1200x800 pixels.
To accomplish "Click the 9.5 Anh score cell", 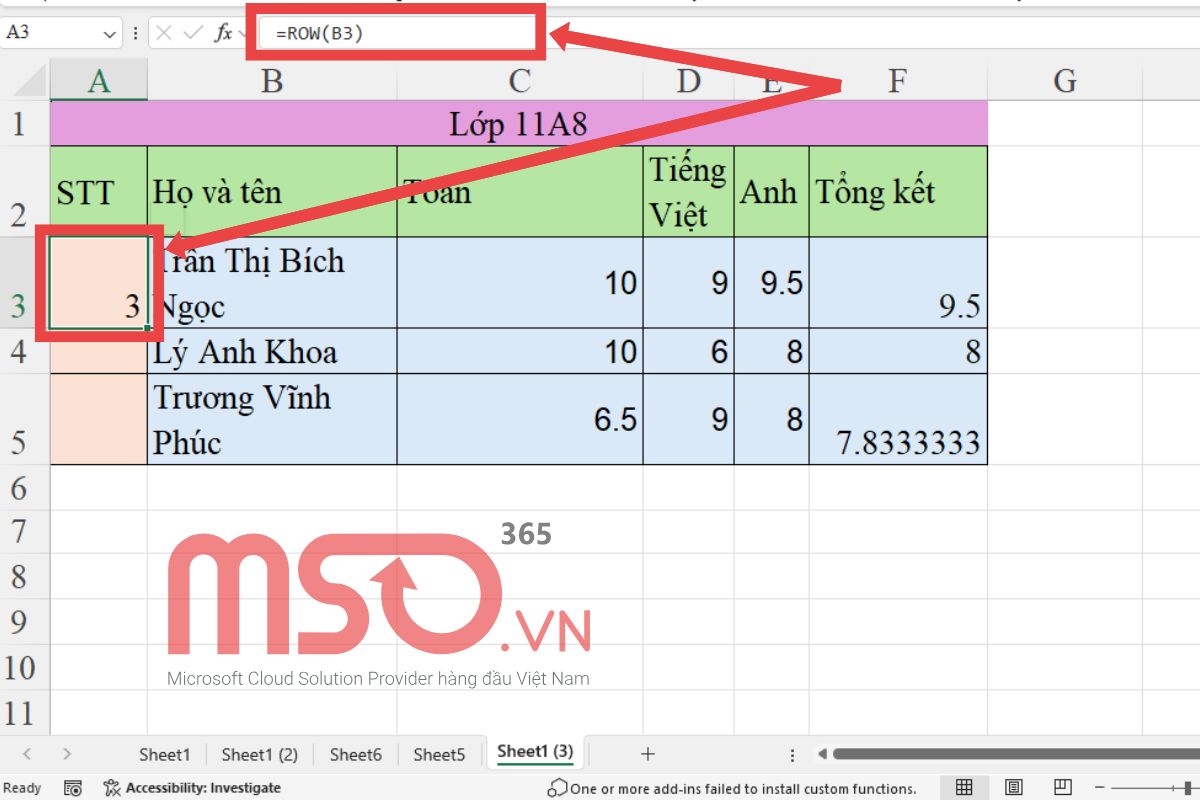I will tap(771, 283).
